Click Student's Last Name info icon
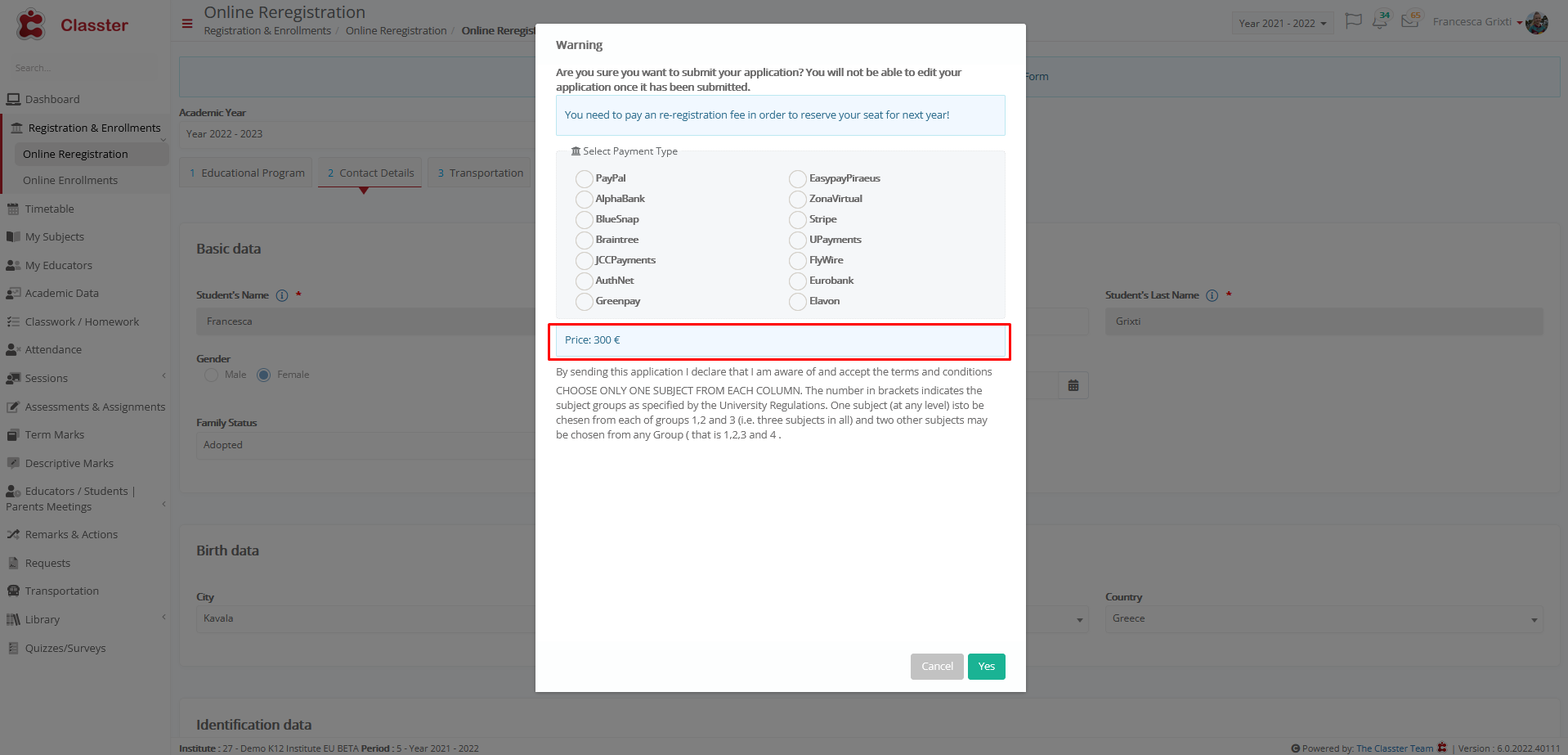Image resolution: width=1568 pixels, height=755 pixels. click(1212, 295)
